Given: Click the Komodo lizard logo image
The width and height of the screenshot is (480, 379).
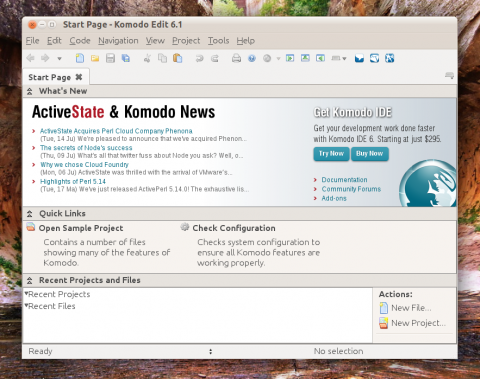Looking at the screenshot, I should [x=428, y=183].
